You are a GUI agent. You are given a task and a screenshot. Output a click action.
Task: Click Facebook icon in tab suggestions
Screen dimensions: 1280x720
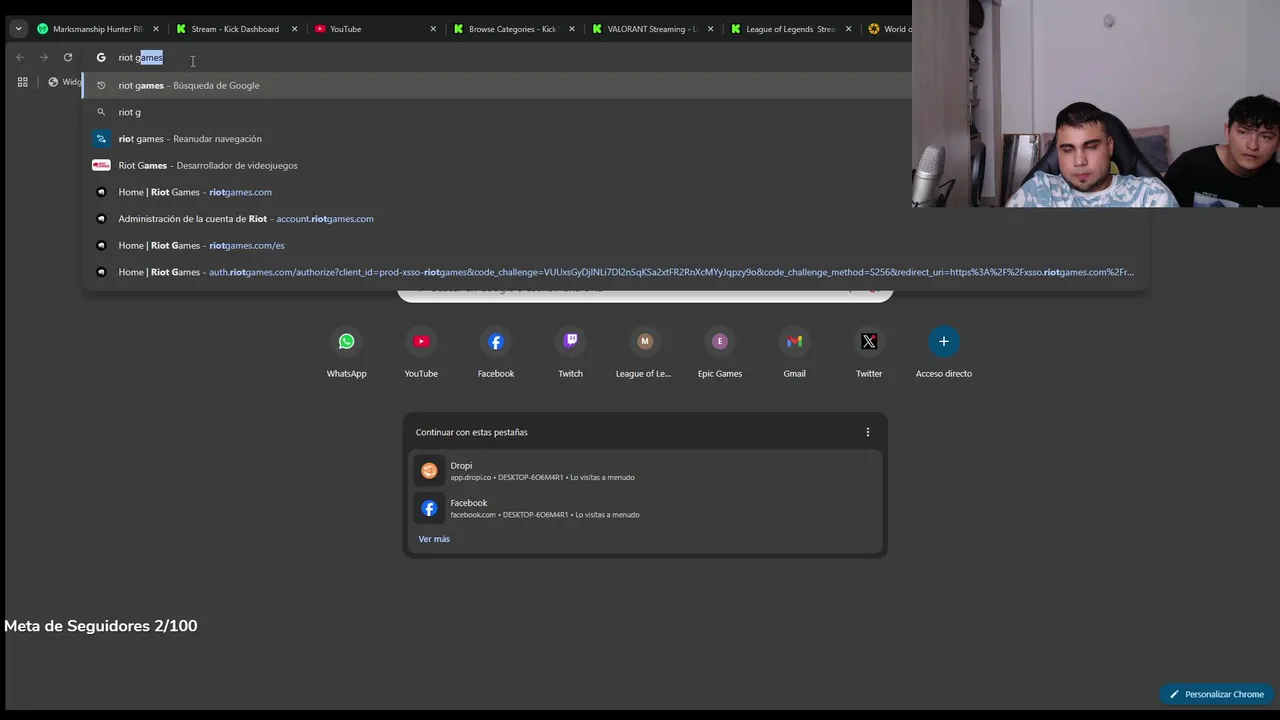pyautogui.click(x=429, y=508)
